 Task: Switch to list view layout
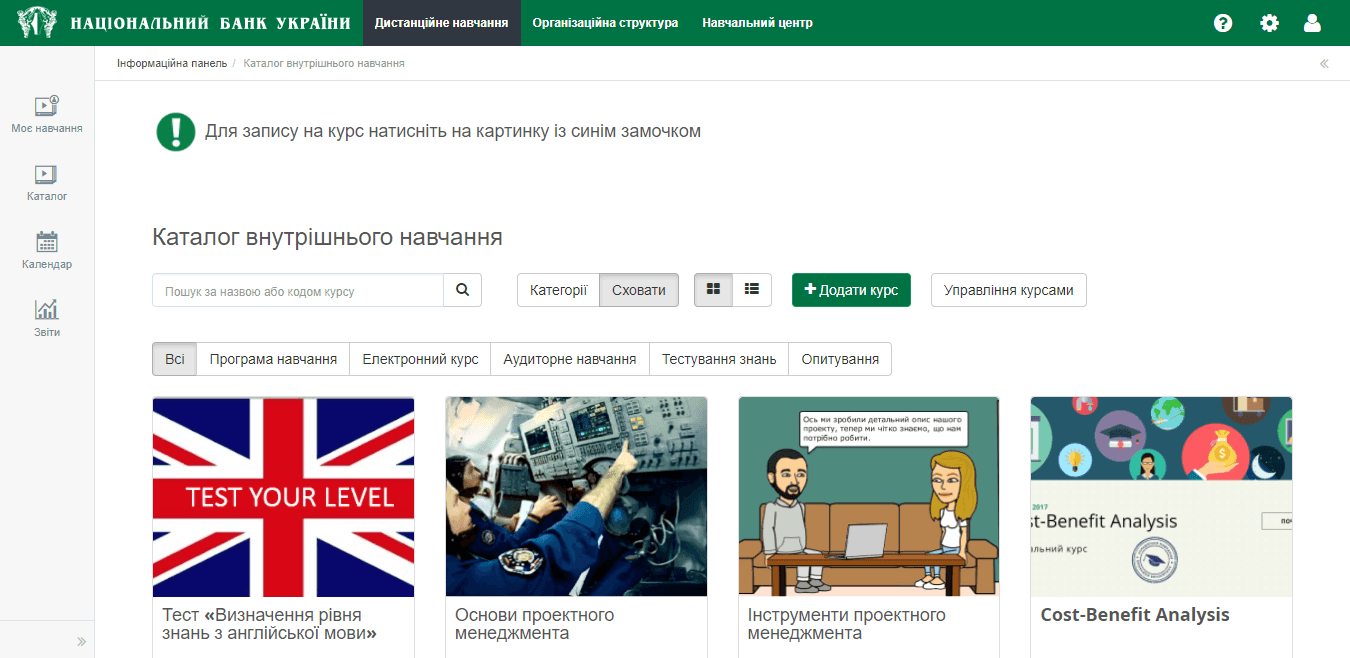(752, 290)
